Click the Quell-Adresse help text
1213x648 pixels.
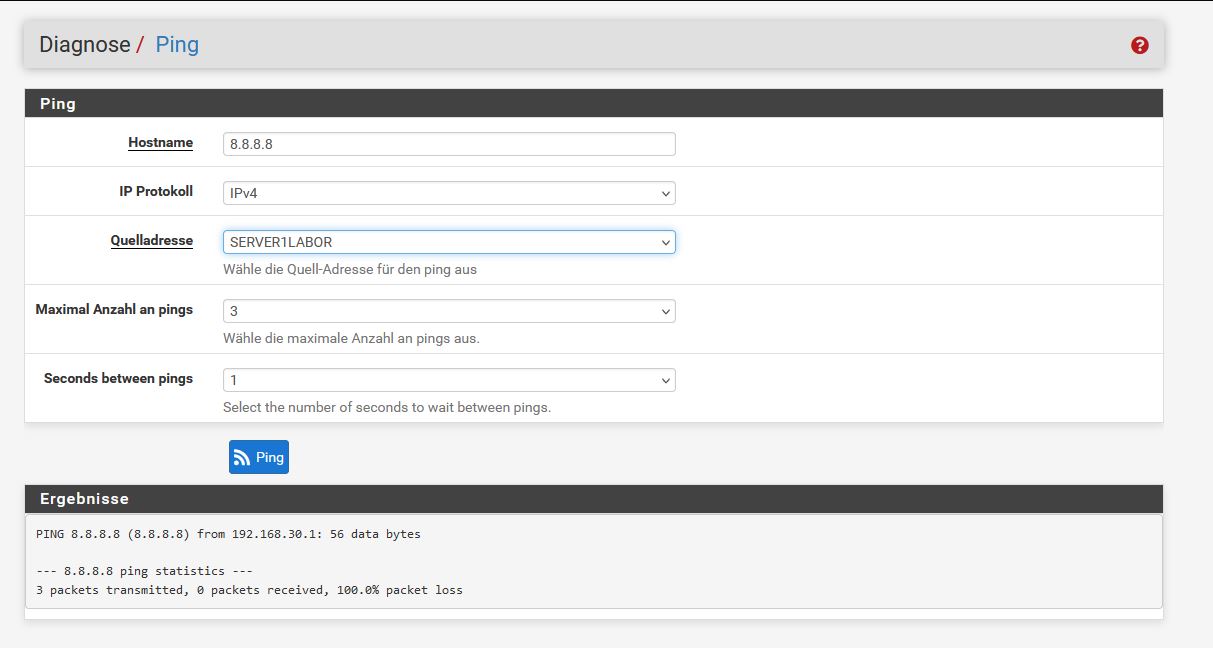click(x=349, y=269)
